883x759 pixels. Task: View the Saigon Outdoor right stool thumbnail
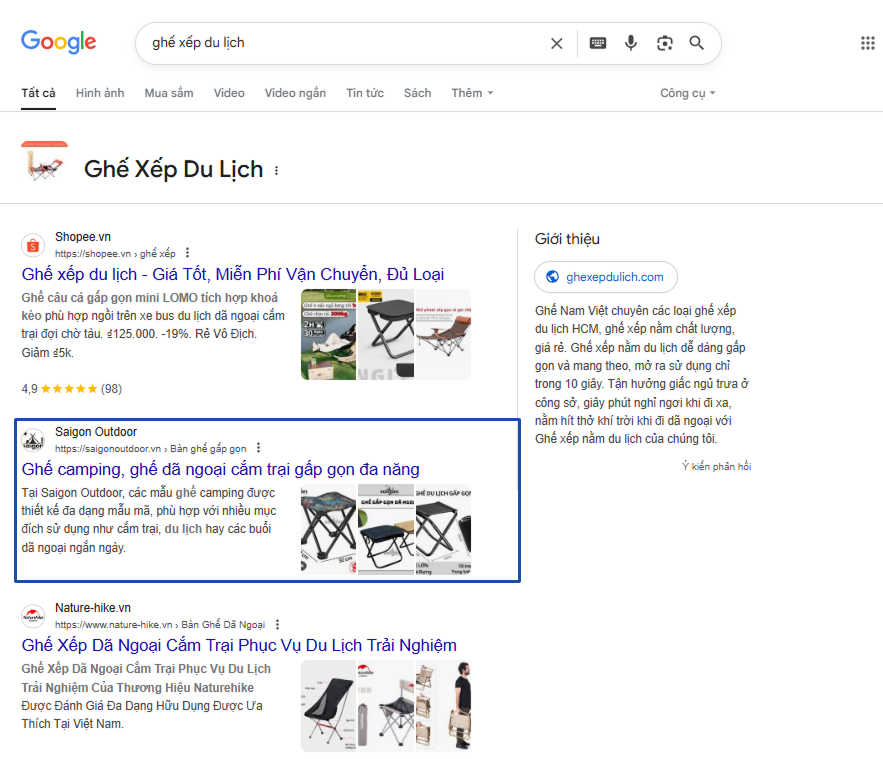(443, 529)
